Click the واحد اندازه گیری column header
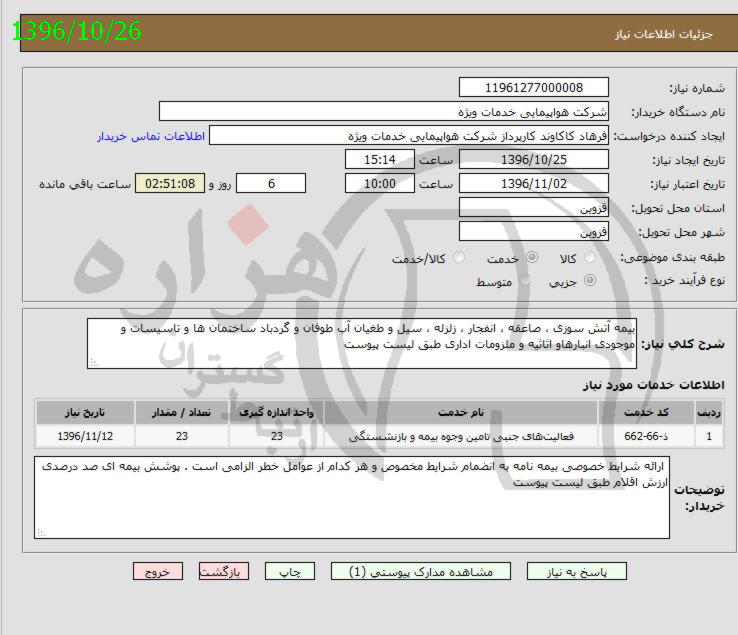This screenshot has width=738, height=635. coord(276,412)
